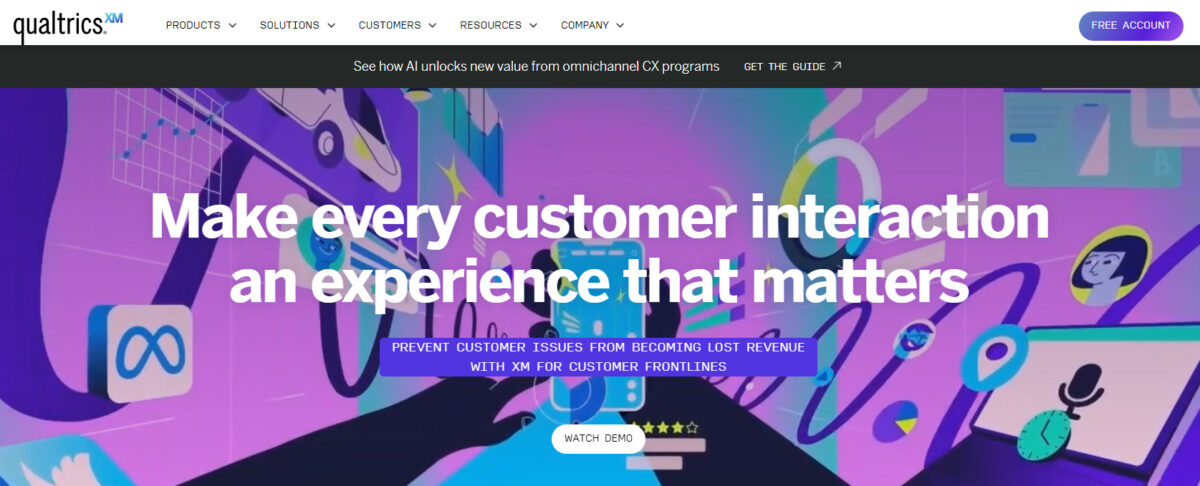1200x486 pixels.
Task: Click the AI omnichannel CX programs banner text
Action: point(536,66)
